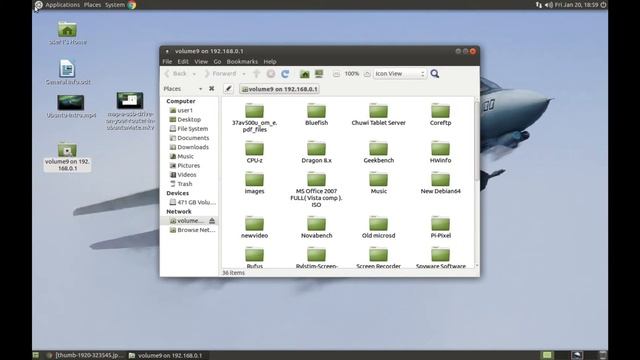Open the Icon View mode dropdown
640x360 pixels.
click(x=400, y=74)
